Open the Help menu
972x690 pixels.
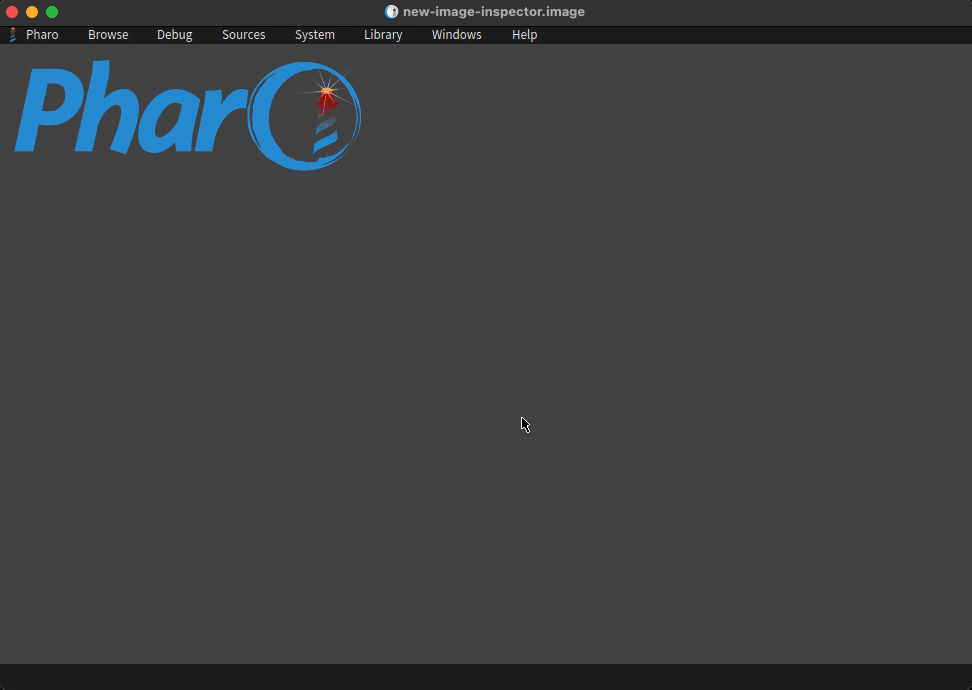[x=524, y=35]
